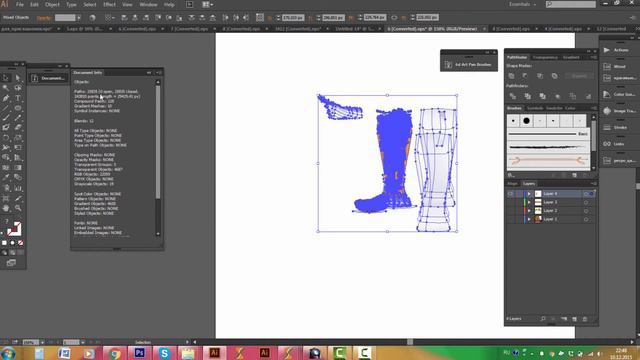Set color mode to None swatch
Viewport: 640px width, 360px height.
[20, 243]
